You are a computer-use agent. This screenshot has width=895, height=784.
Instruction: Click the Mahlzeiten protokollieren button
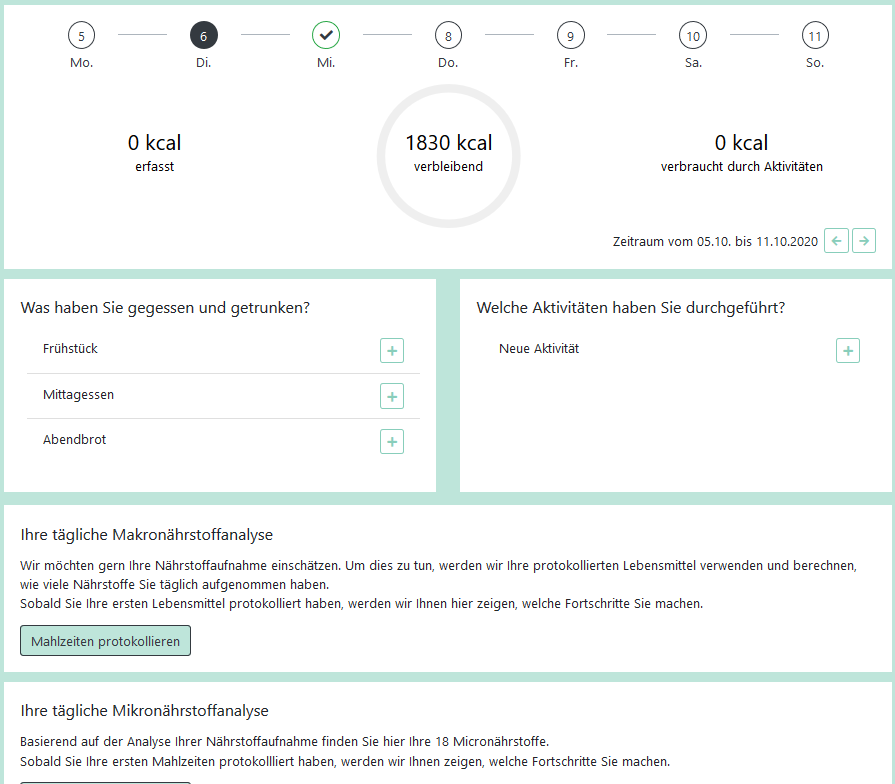(x=106, y=641)
